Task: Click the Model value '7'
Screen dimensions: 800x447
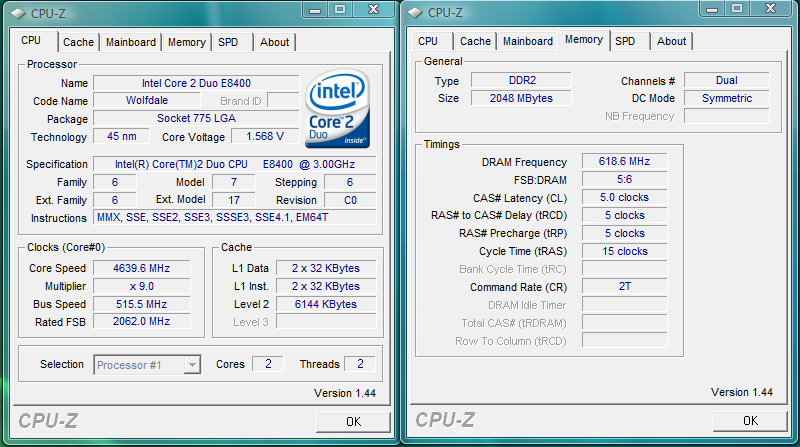Action: pos(234,182)
